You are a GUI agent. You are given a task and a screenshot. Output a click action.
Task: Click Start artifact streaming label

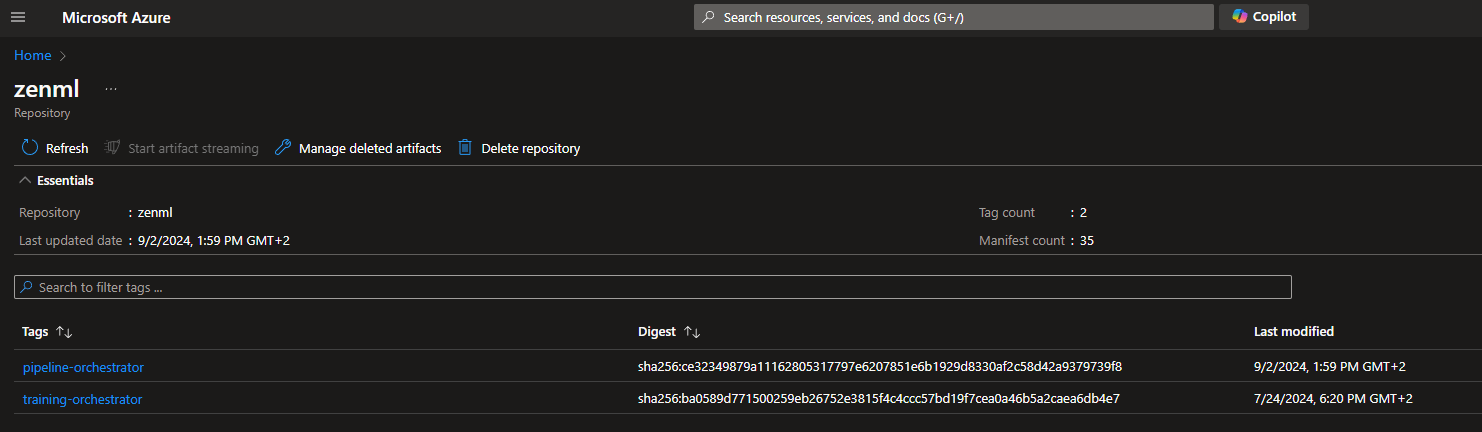coord(193,148)
